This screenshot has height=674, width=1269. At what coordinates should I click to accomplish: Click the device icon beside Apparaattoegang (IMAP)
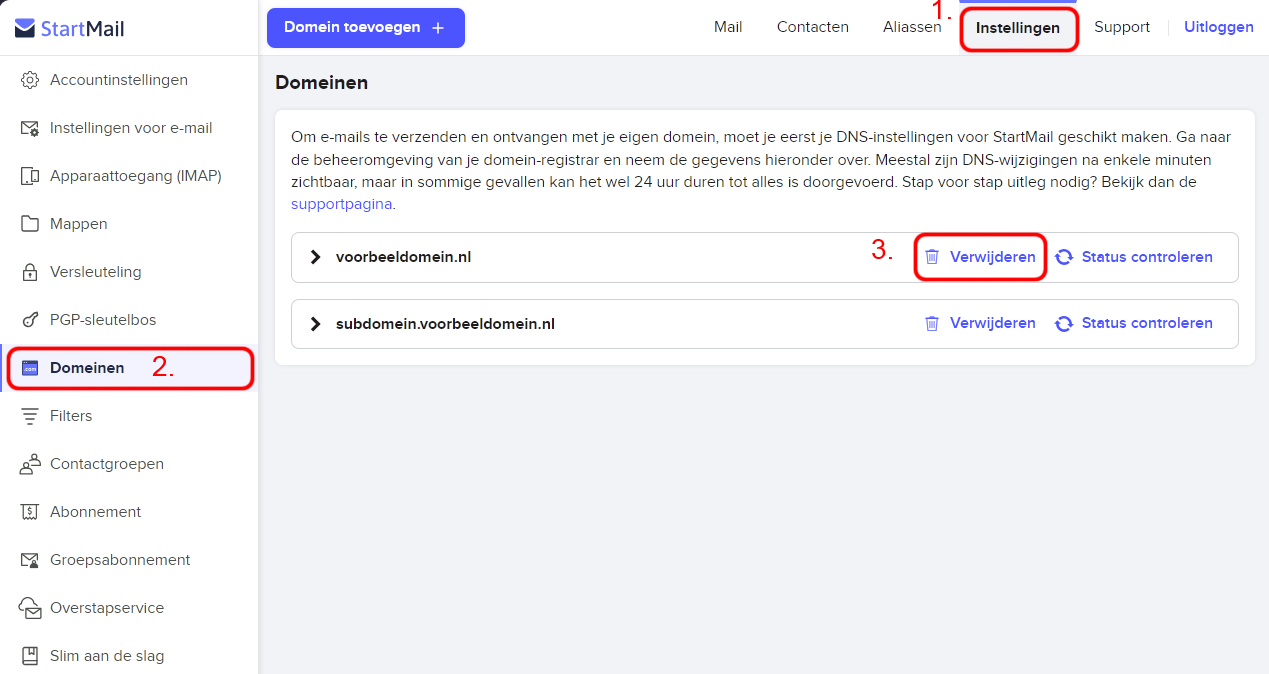(30, 176)
